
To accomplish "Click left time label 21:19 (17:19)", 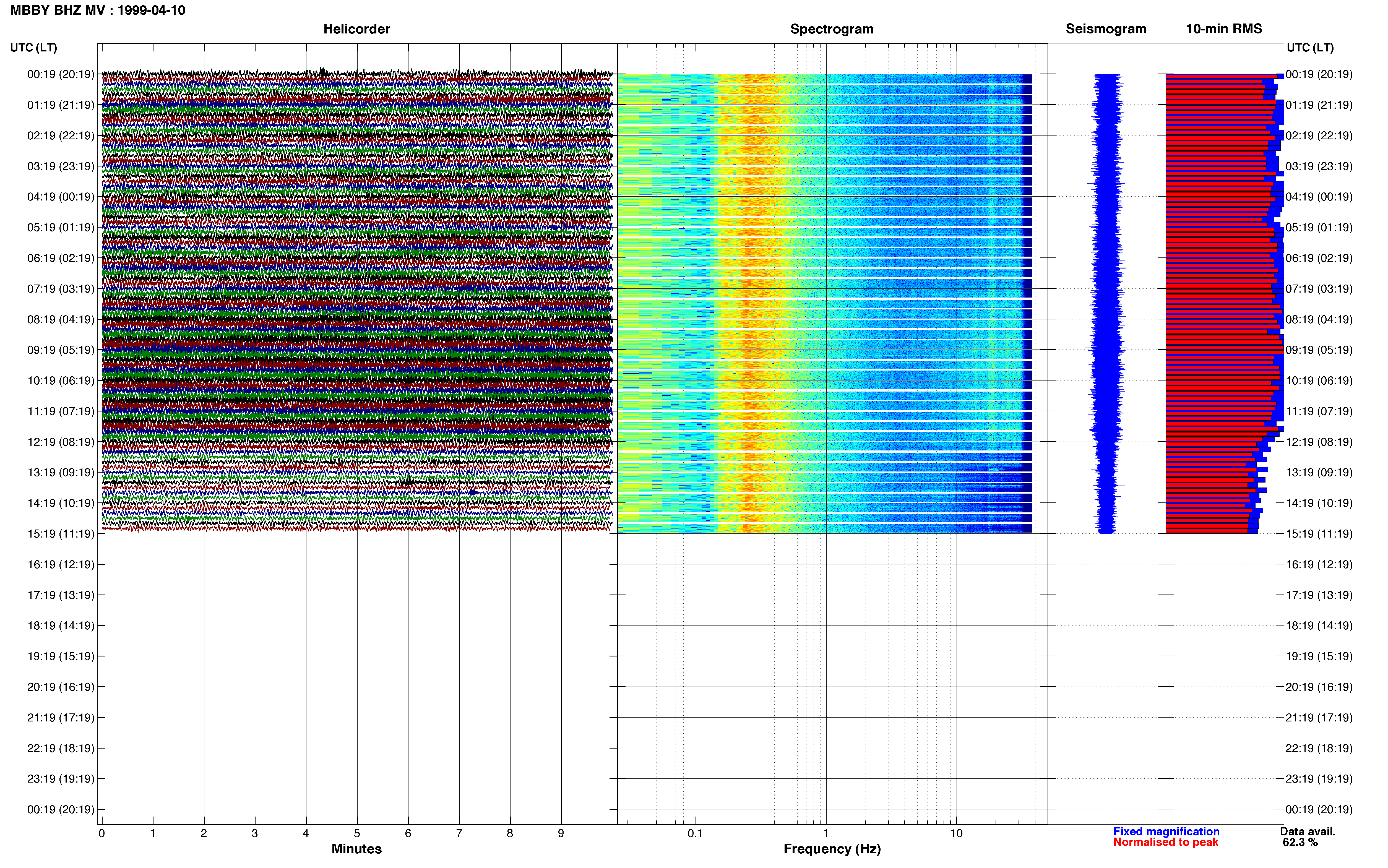I will (x=61, y=718).
